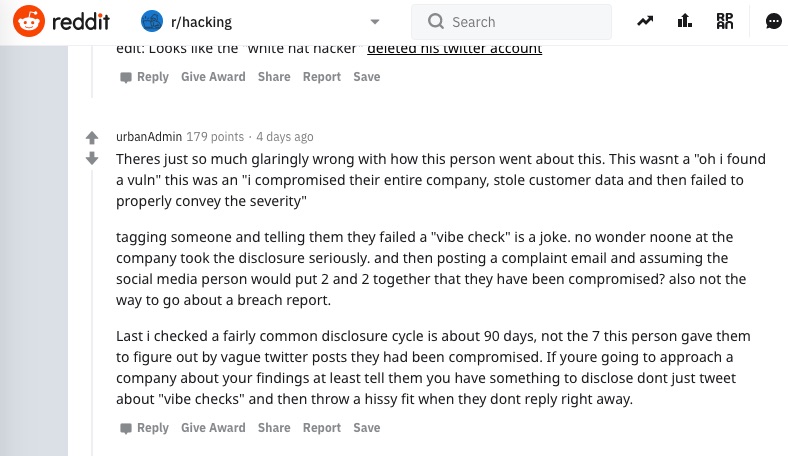Viewport: 788px width, 456px height.
Task: Downvote urbanAdmin's comment
Action: [92, 158]
